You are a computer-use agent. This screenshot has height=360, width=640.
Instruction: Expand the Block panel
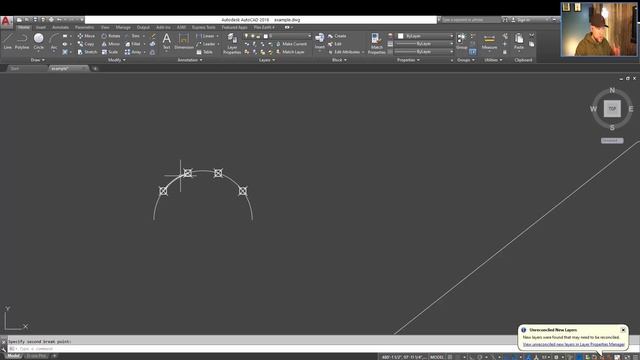(x=339, y=60)
